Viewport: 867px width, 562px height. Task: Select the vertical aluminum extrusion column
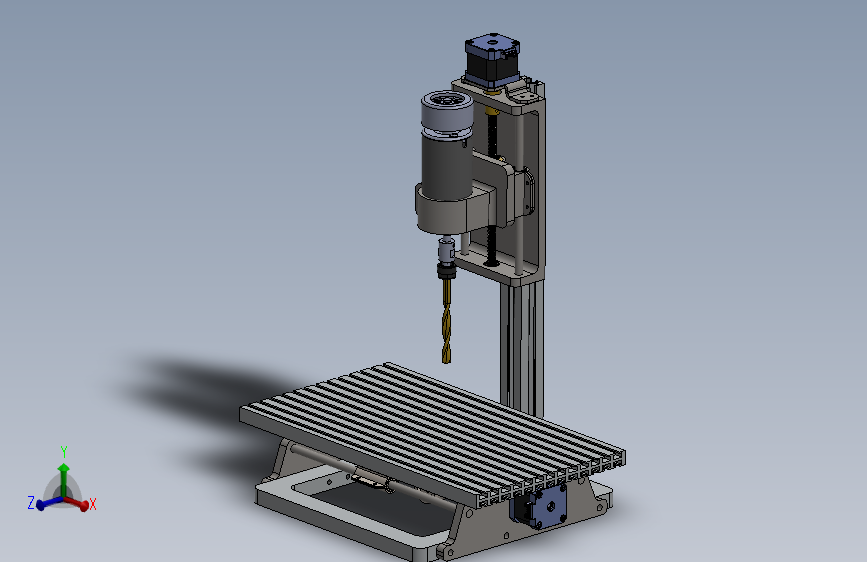coord(522,348)
